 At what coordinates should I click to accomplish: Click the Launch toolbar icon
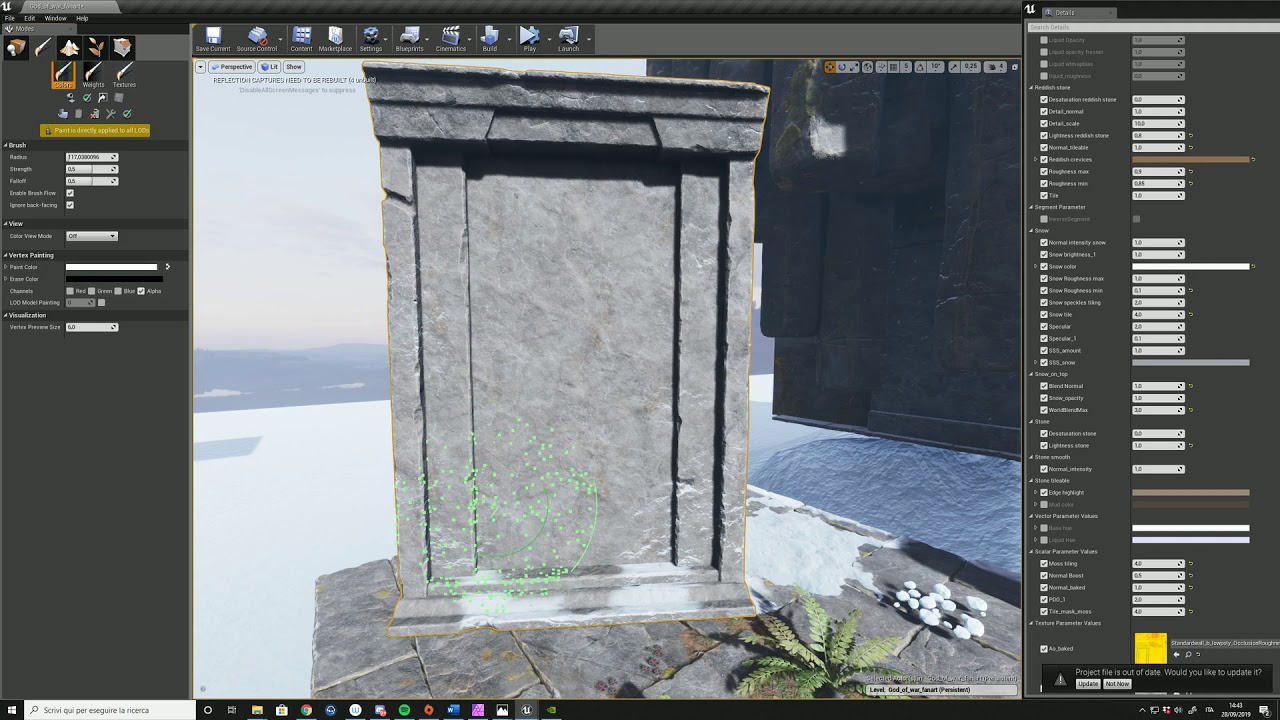(x=568, y=40)
